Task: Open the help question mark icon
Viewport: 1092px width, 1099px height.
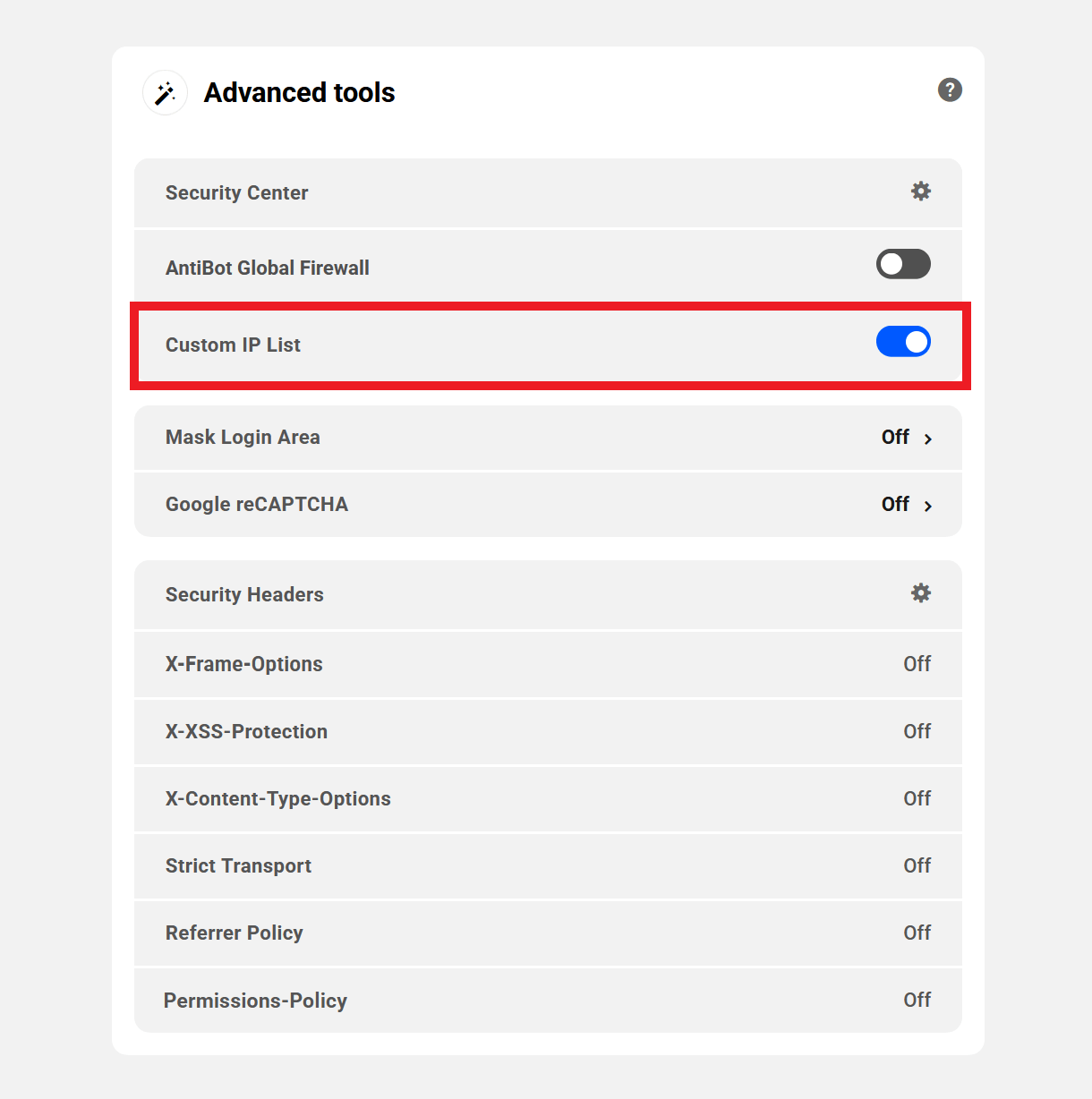Action: pyautogui.click(x=950, y=89)
